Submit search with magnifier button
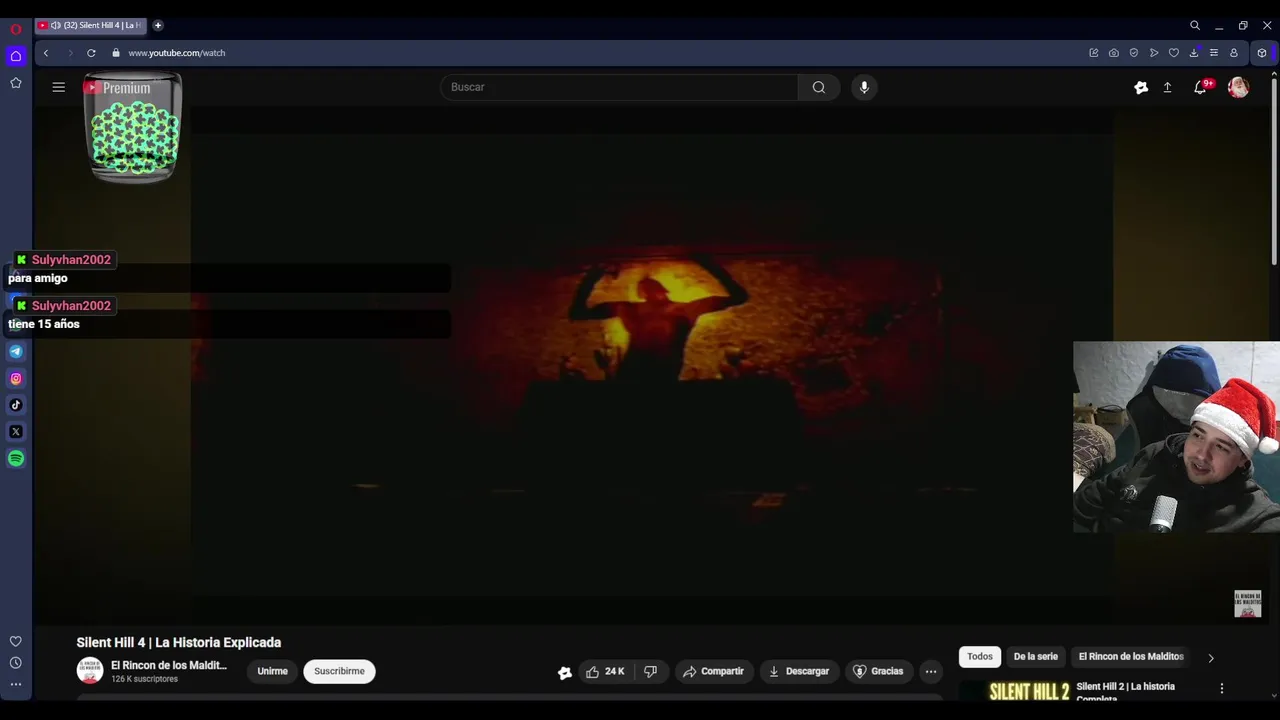1280x720 pixels. point(819,87)
